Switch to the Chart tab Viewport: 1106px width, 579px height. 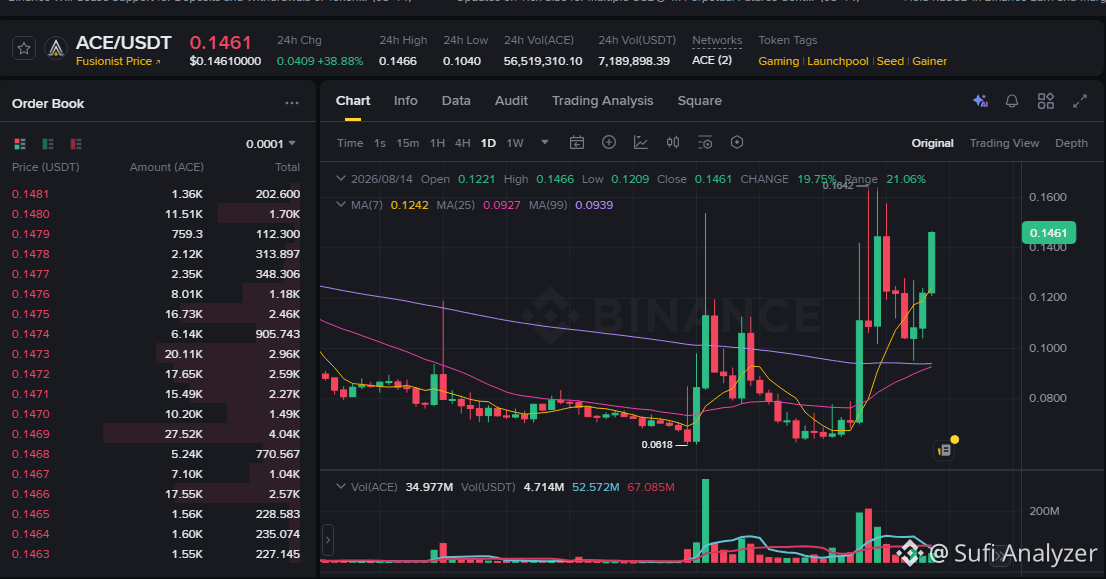click(353, 101)
